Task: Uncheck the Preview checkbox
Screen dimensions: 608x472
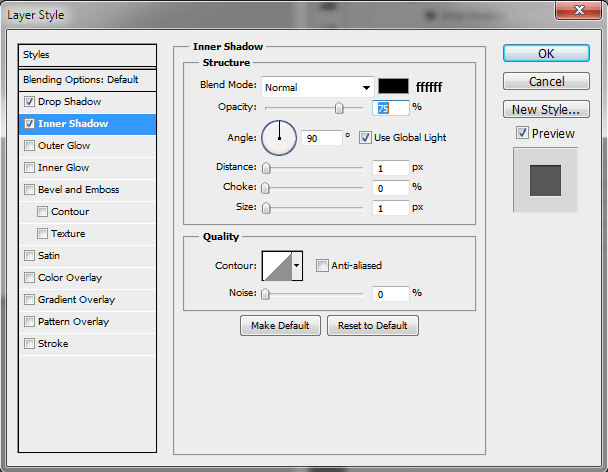Action: (522, 133)
